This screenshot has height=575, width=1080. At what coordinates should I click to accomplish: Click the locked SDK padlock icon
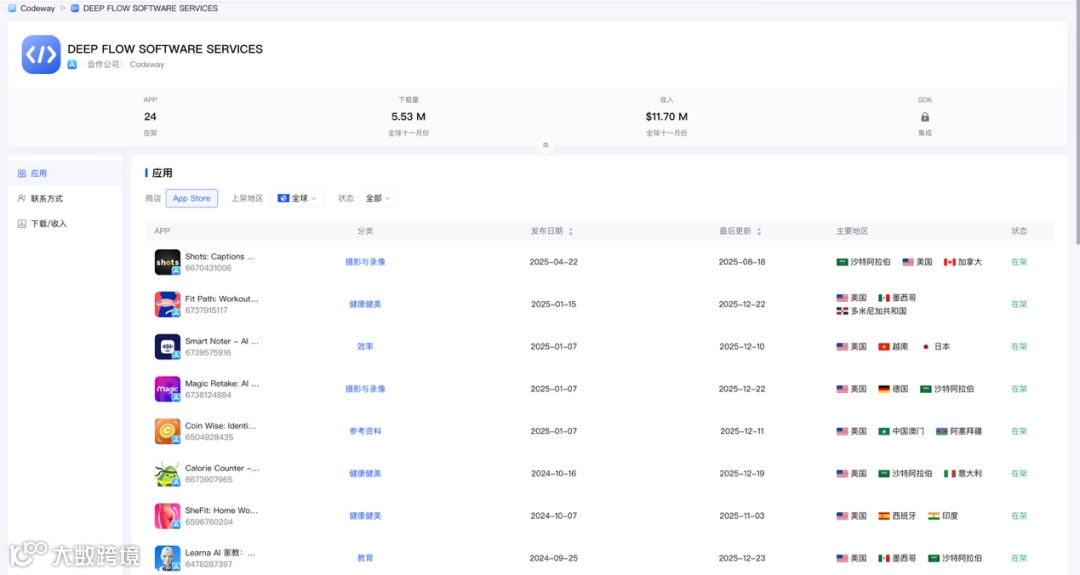925,117
